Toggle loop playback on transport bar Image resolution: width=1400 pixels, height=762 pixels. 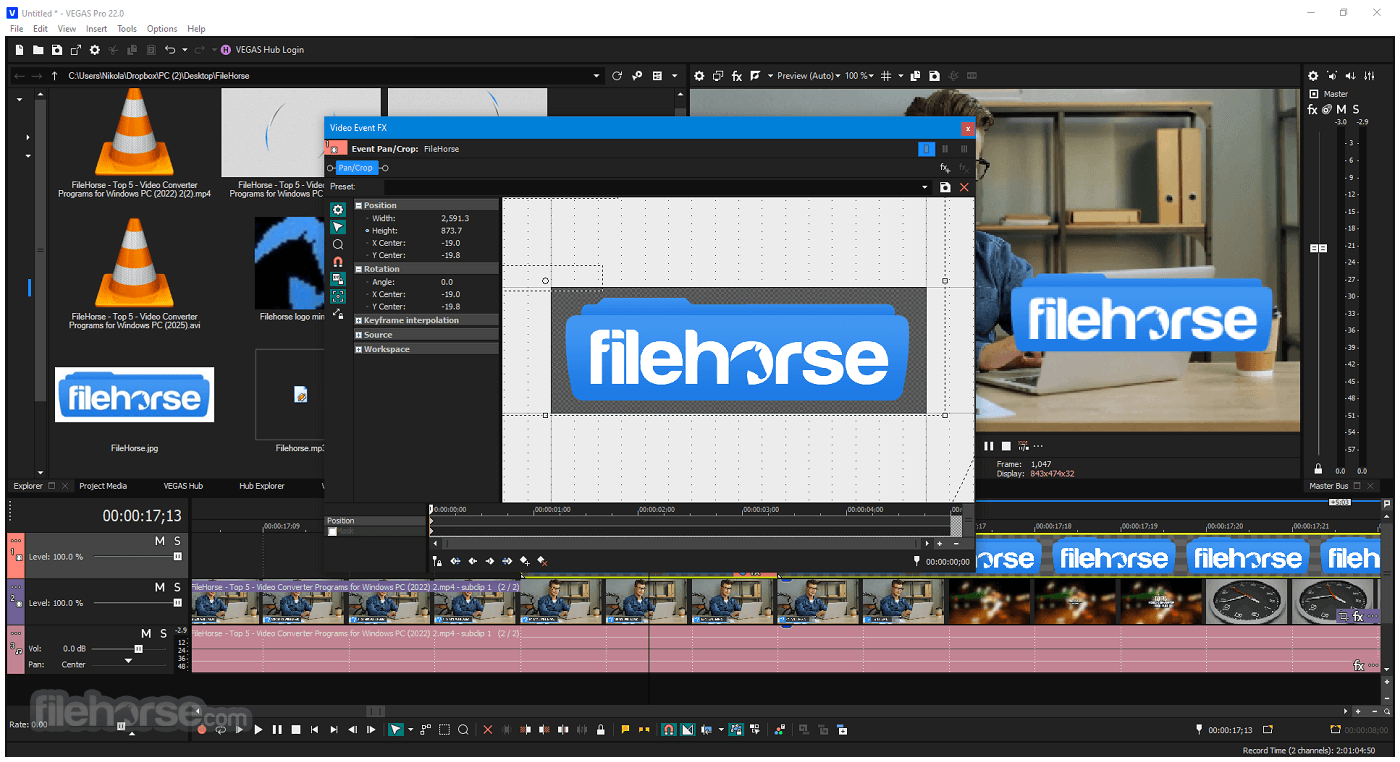220,730
